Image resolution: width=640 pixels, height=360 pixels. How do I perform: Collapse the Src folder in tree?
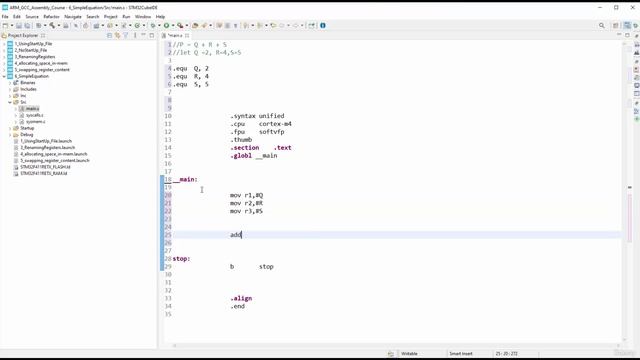coord(10,102)
